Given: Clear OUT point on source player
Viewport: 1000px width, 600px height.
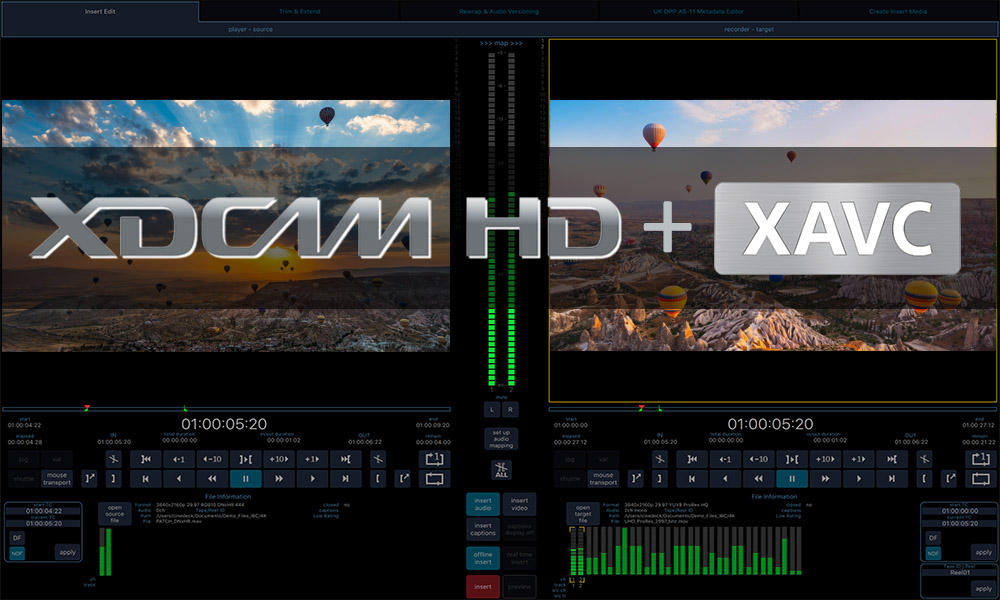Looking at the screenshot, I should click(x=378, y=459).
